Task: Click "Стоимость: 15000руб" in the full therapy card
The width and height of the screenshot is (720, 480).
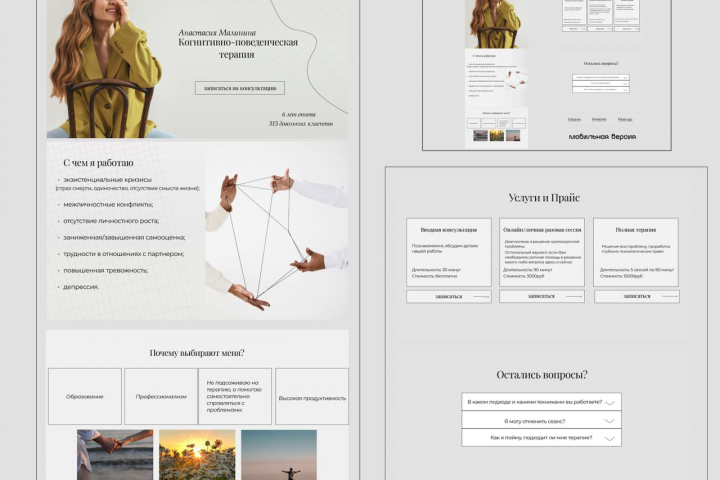Action: [x=621, y=276]
